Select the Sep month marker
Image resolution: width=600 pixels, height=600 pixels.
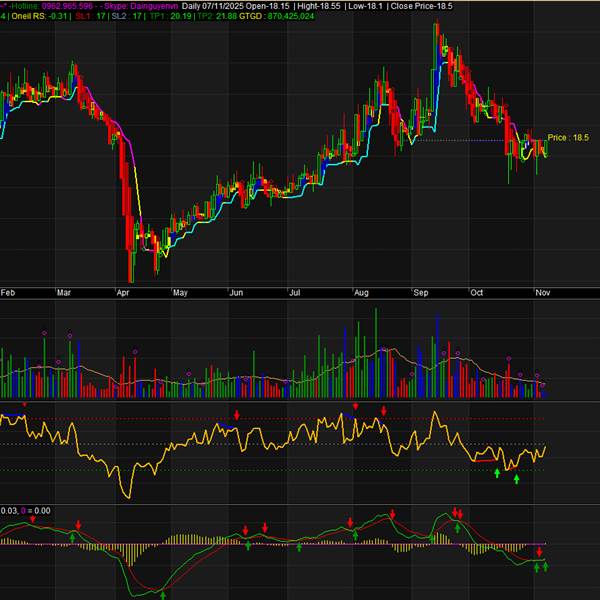coord(421,293)
